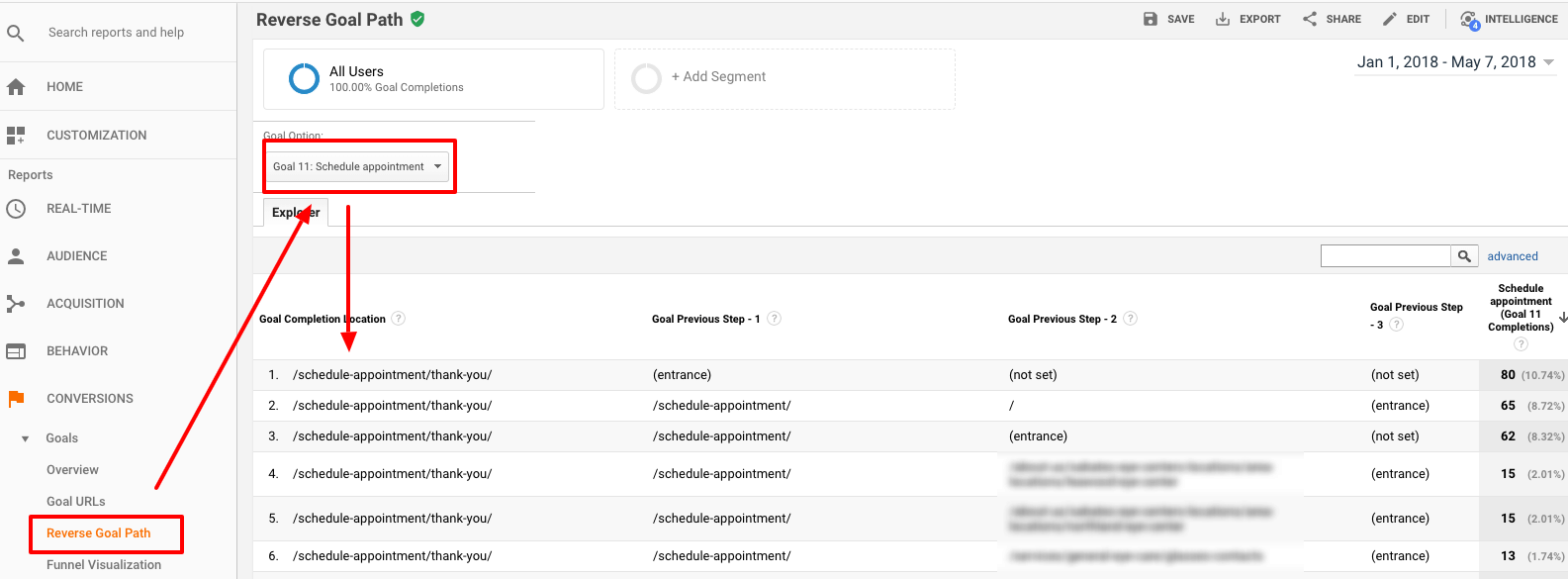Click the Save disk icon
Viewport: 1568px width, 579px height.
(x=1151, y=19)
